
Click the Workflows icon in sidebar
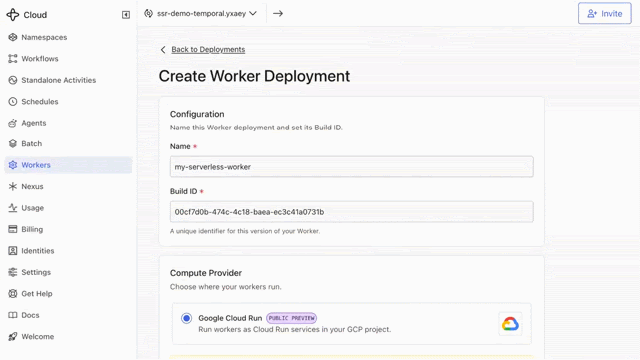[13, 59]
